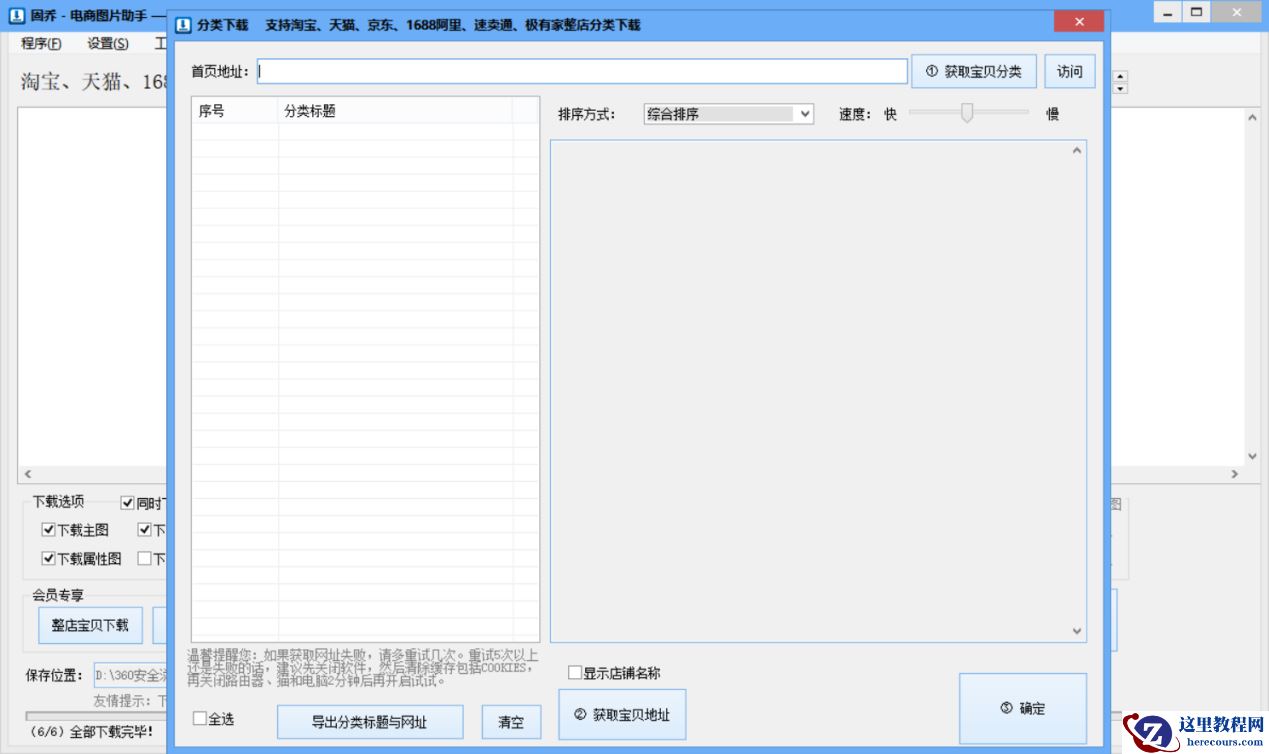Click the right list scroll-up arrow in dialog
Image resolution: width=1269 pixels, height=754 pixels.
pyautogui.click(x=1077, y=151)
